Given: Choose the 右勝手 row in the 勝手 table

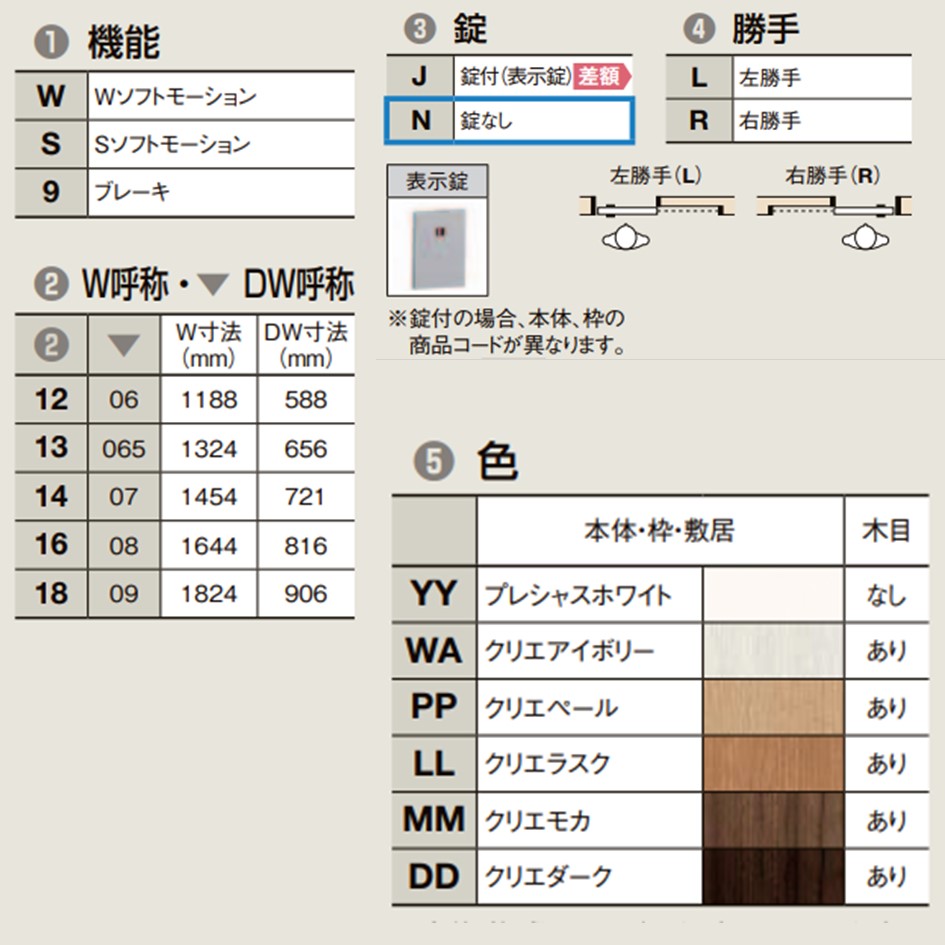Looking at the screenshot, I should 788,121.
